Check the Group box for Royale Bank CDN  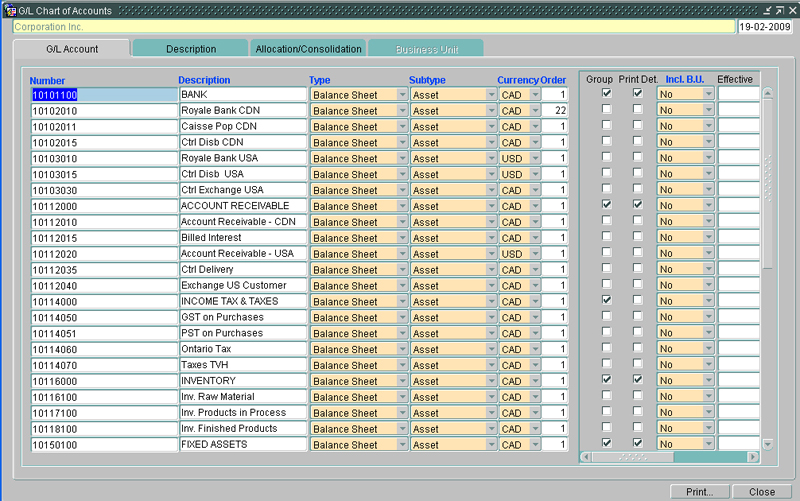point(606,110)
